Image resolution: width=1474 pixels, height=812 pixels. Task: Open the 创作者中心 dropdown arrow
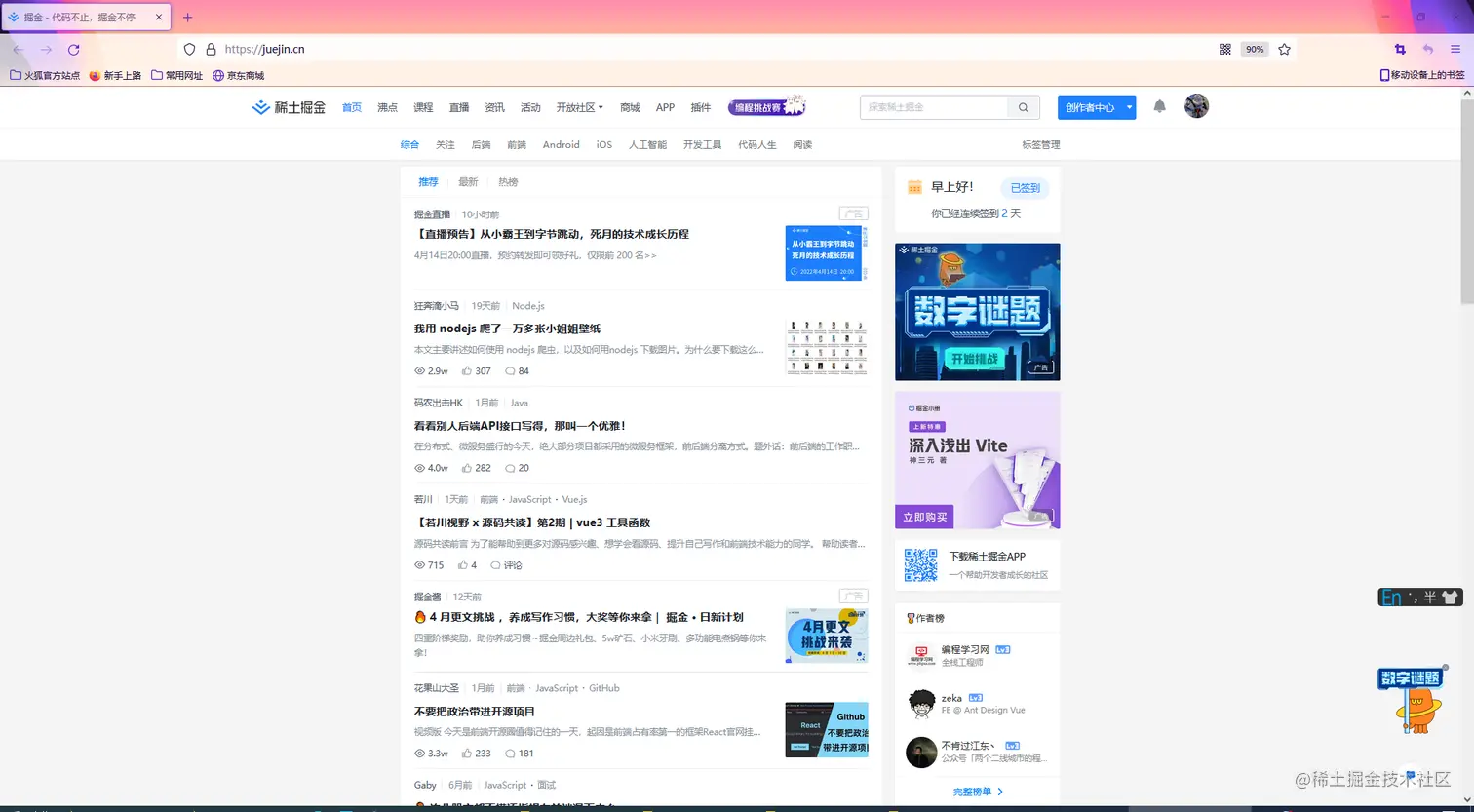[1128, 107]
